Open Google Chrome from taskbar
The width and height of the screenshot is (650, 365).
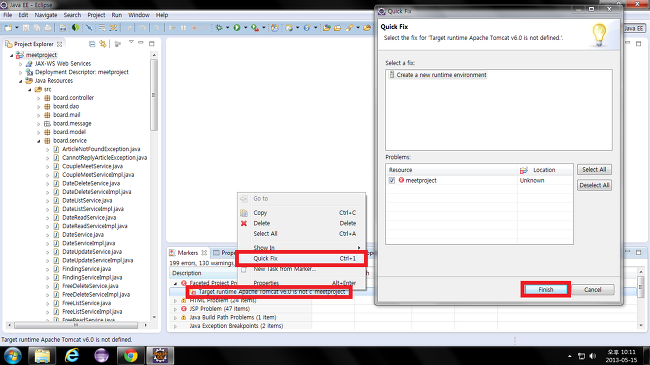click(x=131, y=356)
